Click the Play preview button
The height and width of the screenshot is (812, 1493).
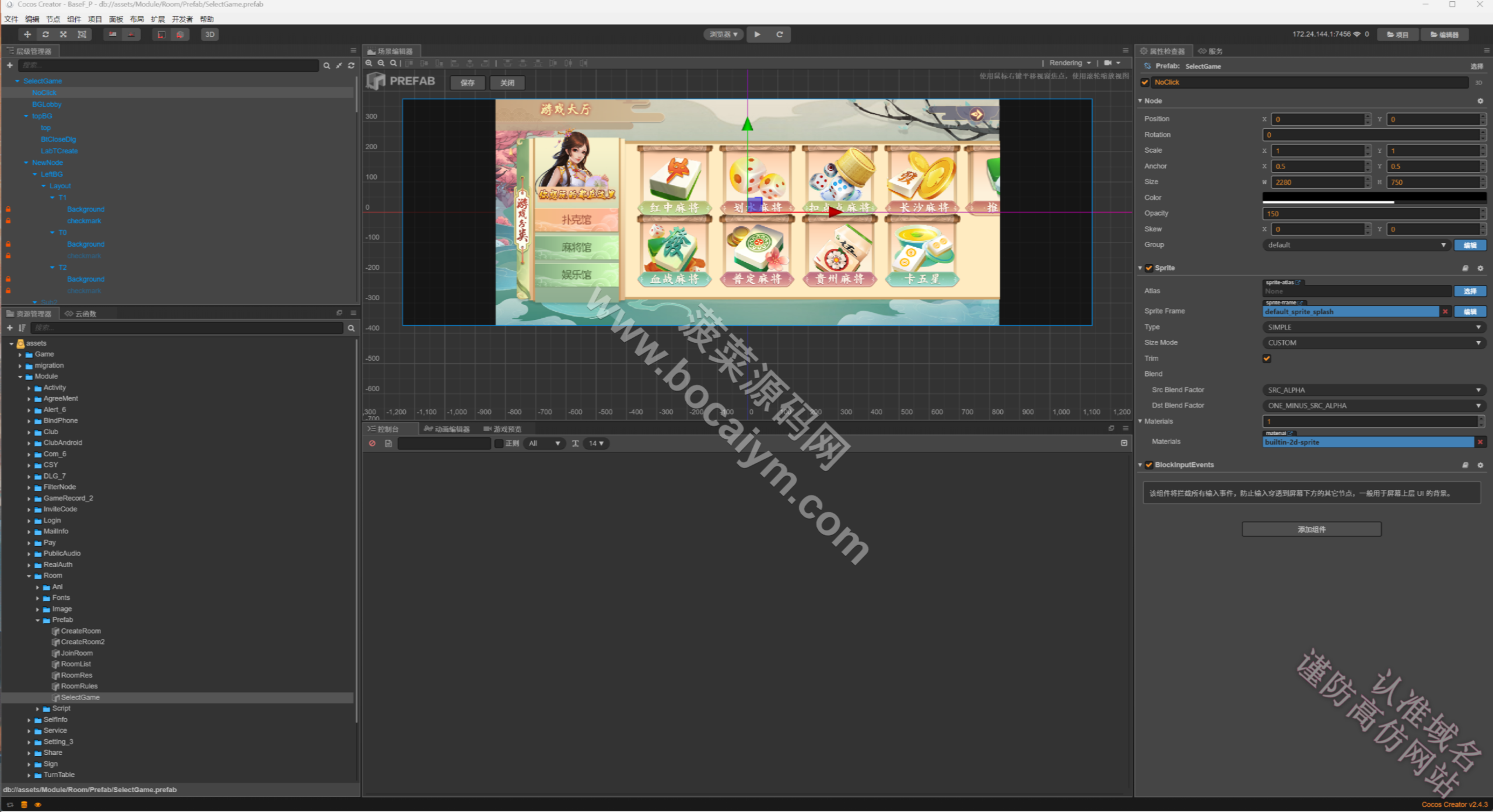pyautogui.click(x=757, y=34)
